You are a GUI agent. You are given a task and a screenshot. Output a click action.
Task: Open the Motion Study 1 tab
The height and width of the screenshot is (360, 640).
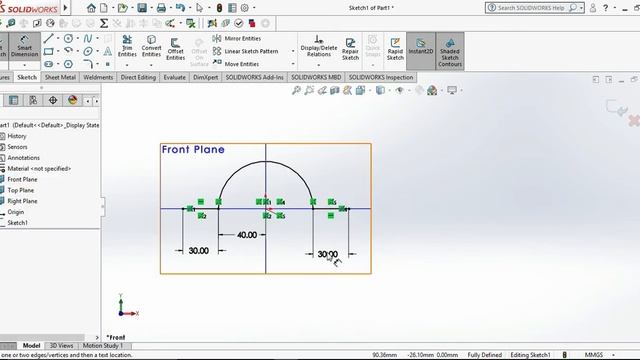pyautogui.click(x=102, y=346)
